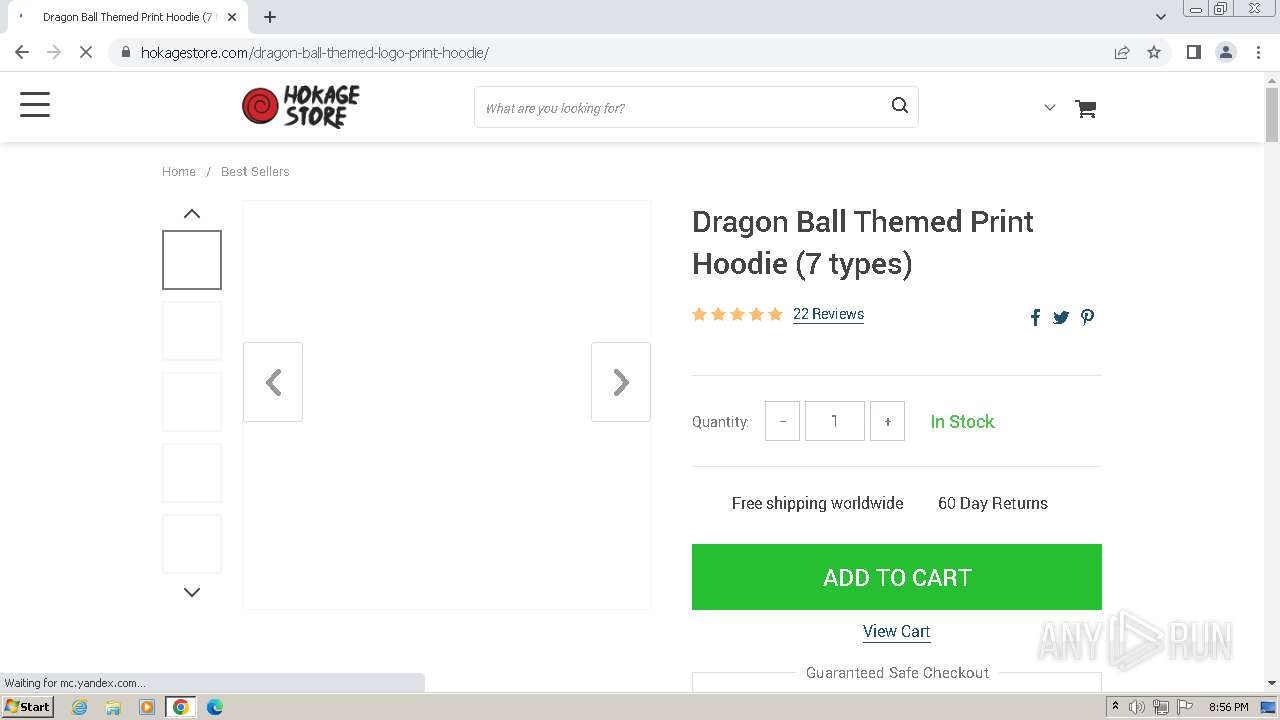Open the shopping cart icon
This screenshot has width=1280, height=720.
tap(1085, 108)
